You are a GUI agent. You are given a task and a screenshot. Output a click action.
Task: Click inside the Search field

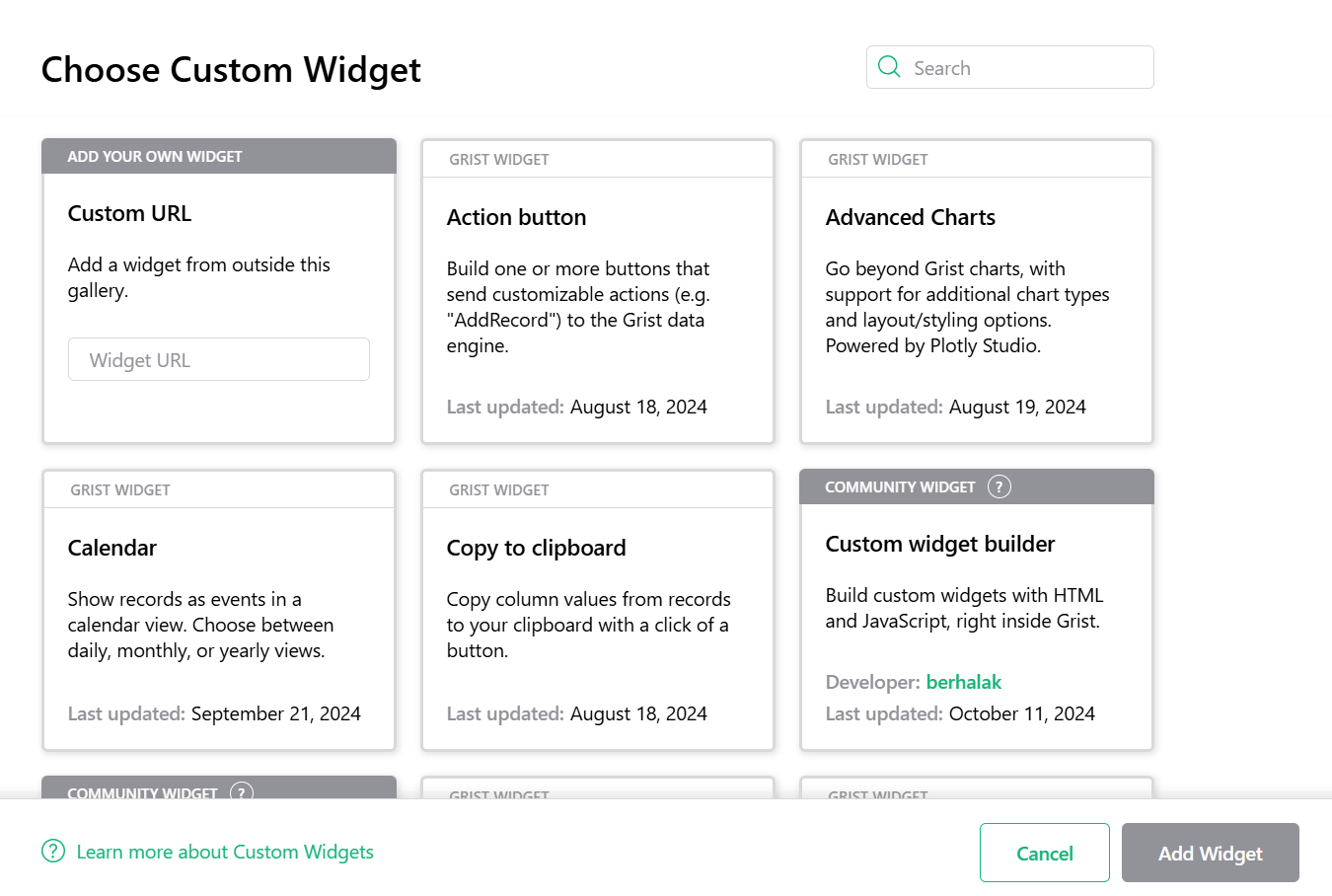coord(1026,67)
